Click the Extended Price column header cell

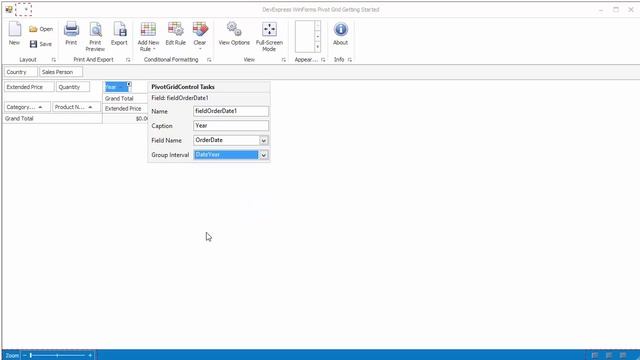pos(125,109)
